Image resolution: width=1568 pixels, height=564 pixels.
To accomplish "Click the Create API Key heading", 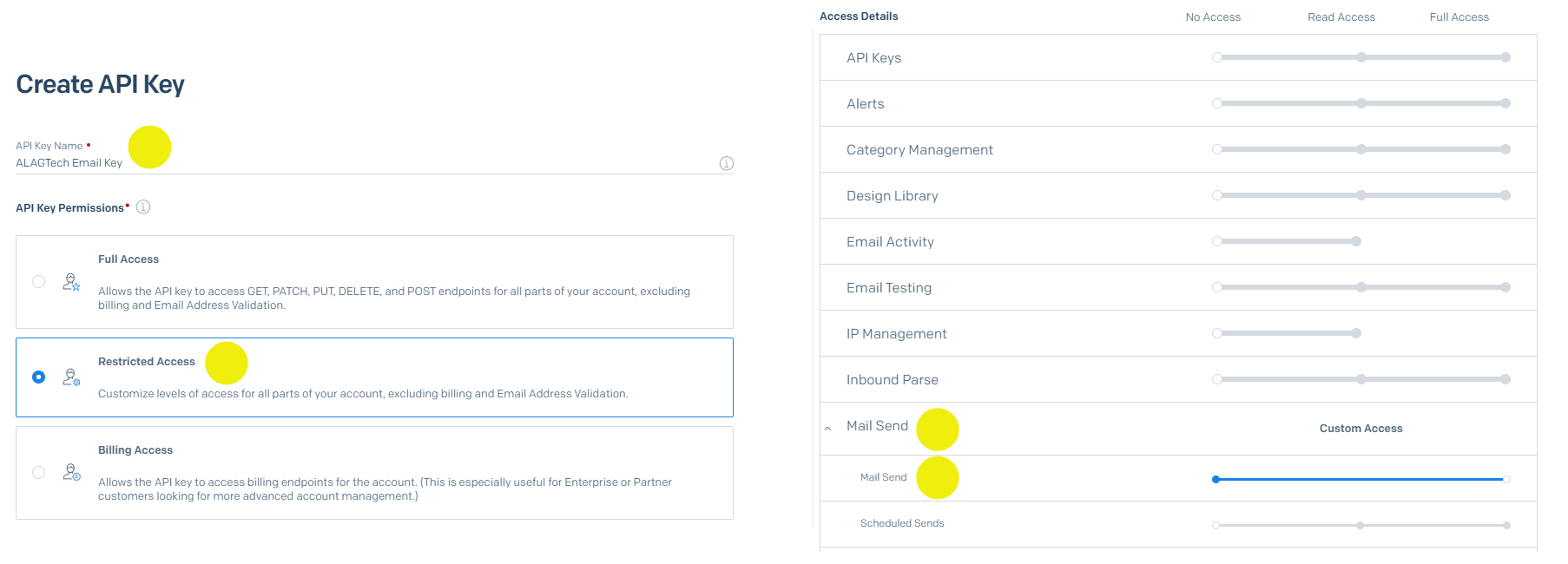I will [x=100, y=84].
